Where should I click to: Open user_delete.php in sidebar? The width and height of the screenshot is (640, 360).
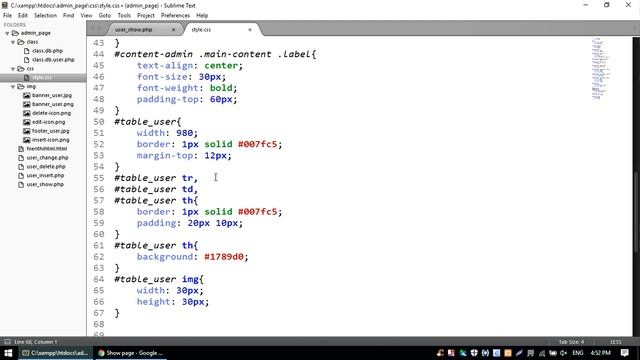coord(46,167)
